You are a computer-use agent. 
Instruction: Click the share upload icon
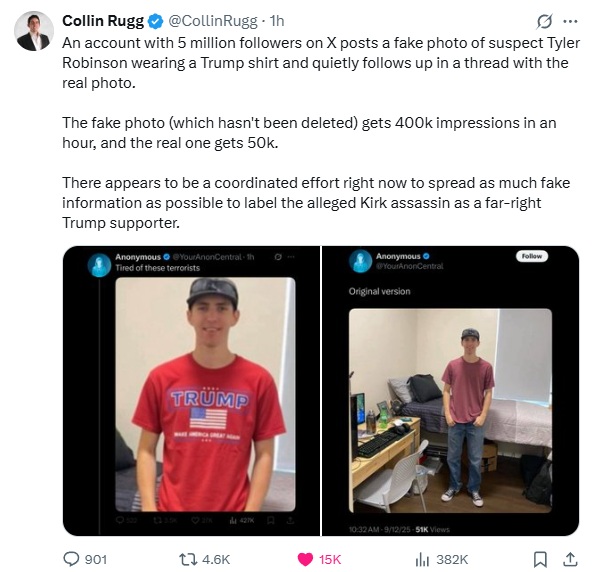click(570, 559)
